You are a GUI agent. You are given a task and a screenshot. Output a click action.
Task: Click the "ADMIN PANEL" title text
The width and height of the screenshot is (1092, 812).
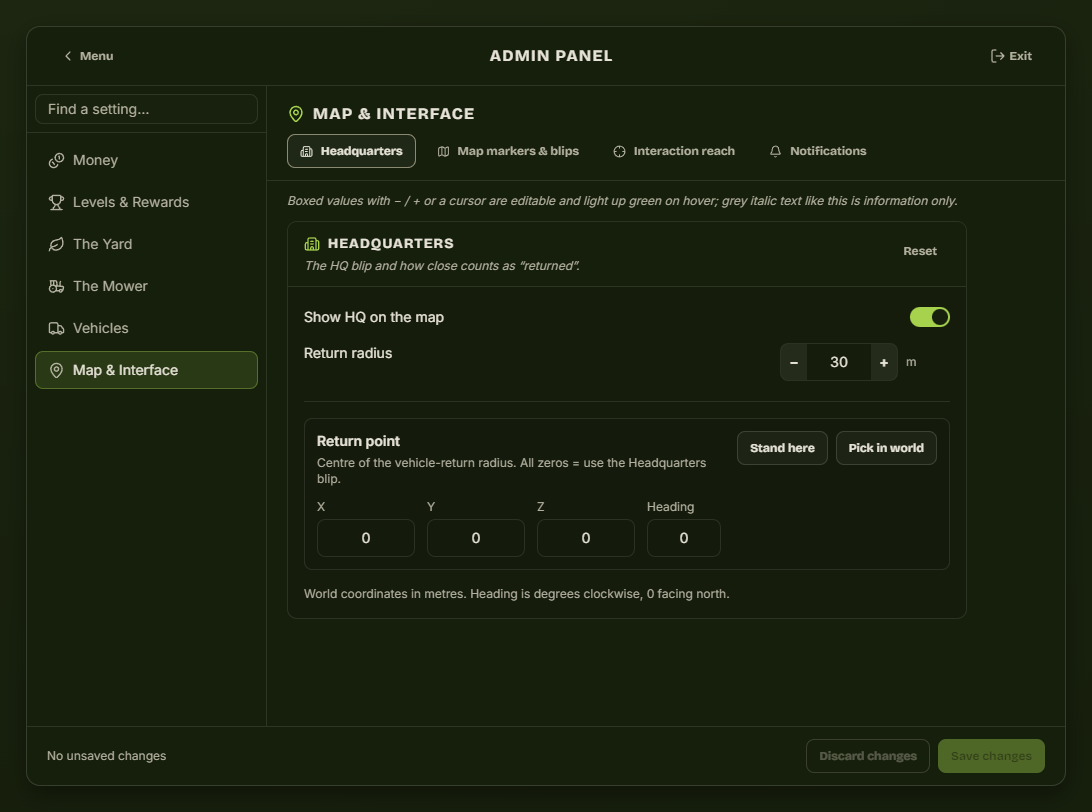(x=551, y=56)
